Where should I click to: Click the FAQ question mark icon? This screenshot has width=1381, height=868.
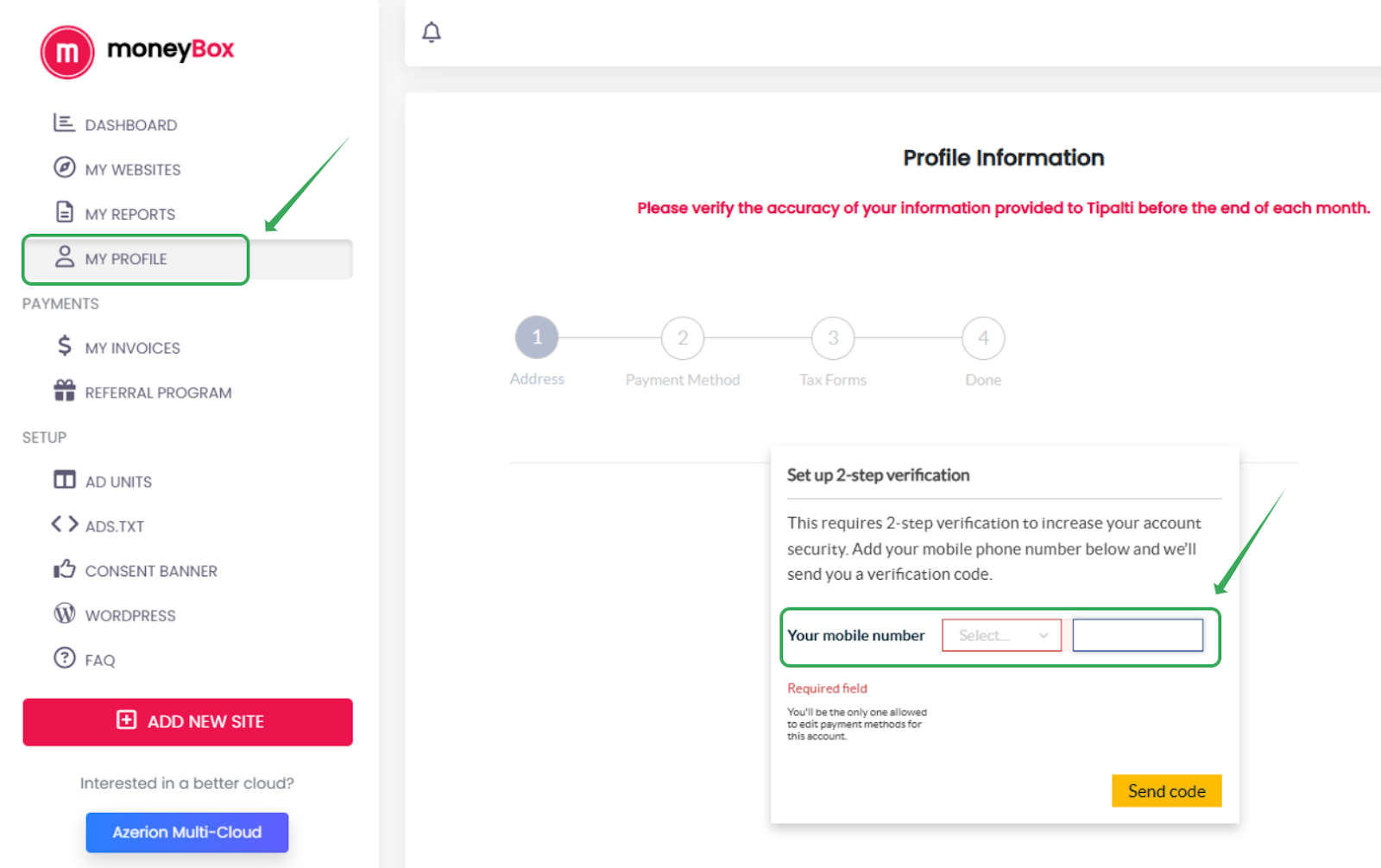65,658
